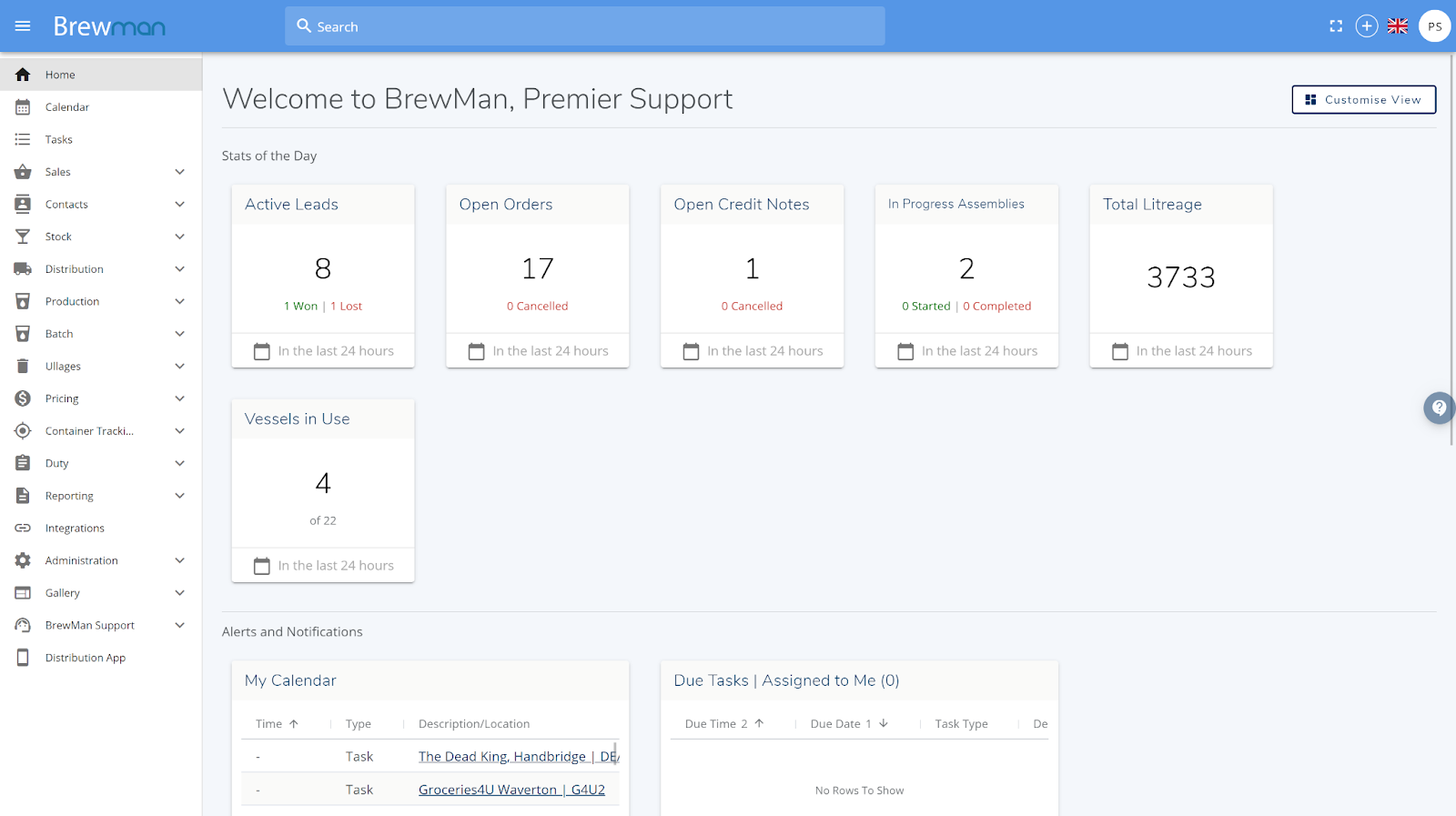This screenshot has height=816, width=1456.
Task: Open Distribution App menu item
Action: [x=101, y=658]
